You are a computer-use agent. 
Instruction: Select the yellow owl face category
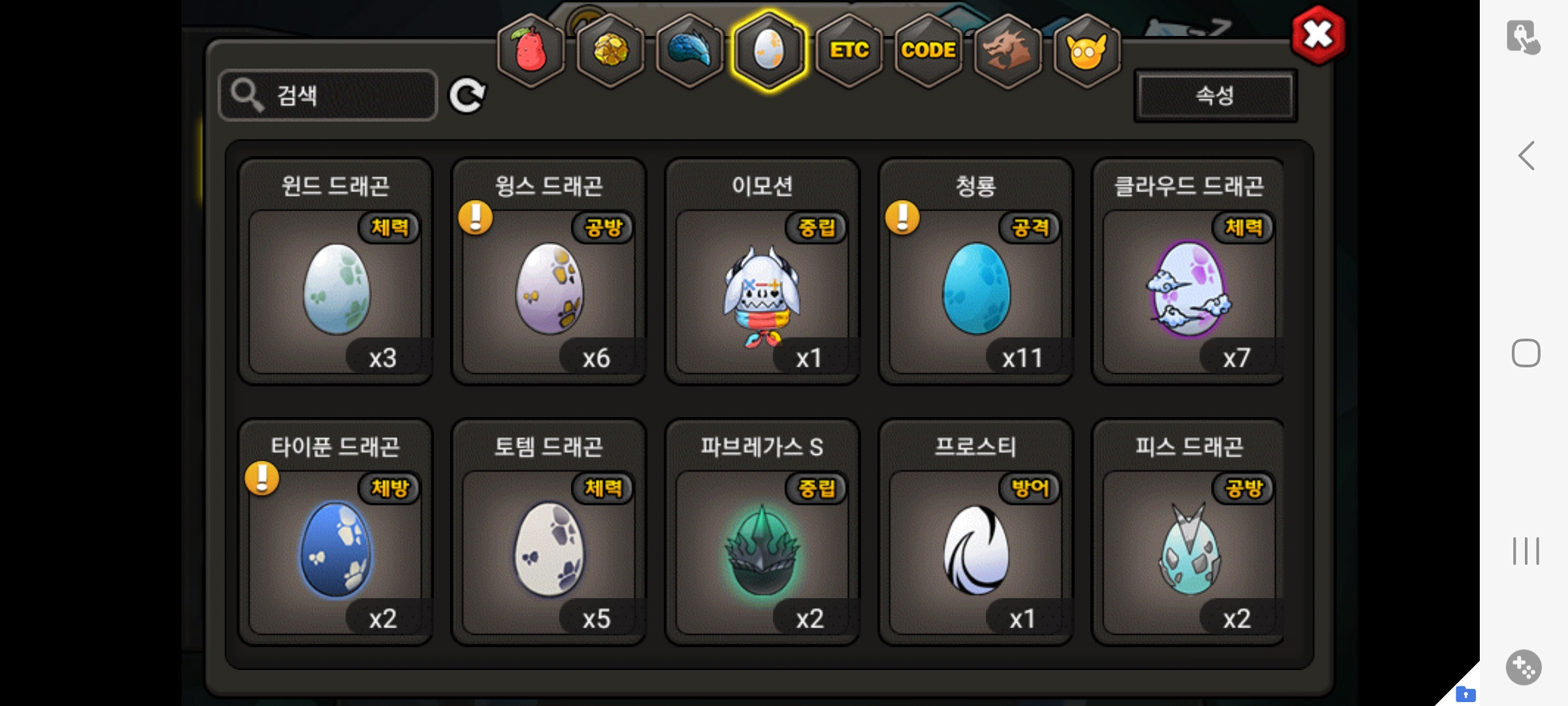click(1086, 50)
